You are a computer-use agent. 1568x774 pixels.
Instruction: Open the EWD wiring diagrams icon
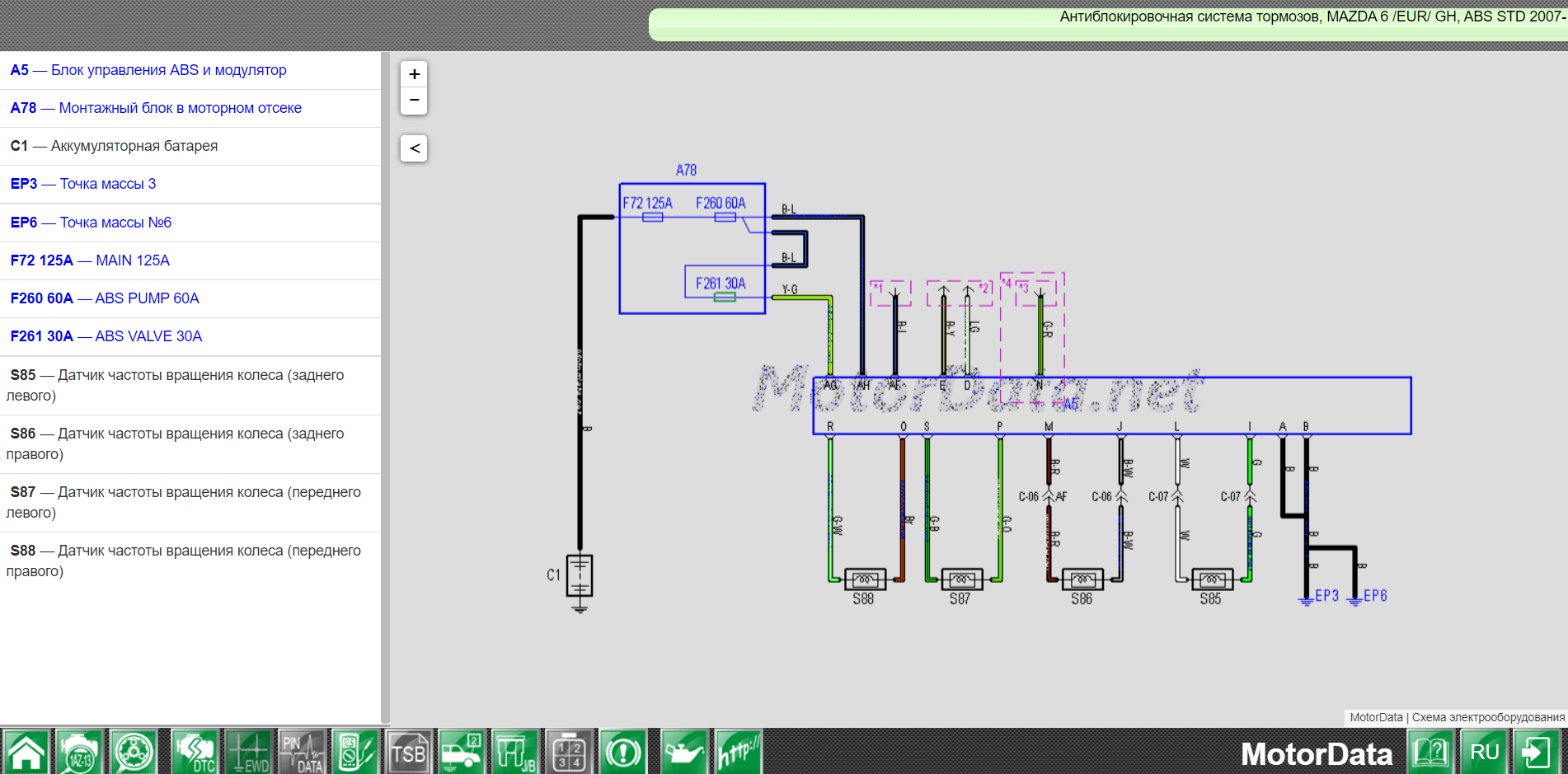249,752
